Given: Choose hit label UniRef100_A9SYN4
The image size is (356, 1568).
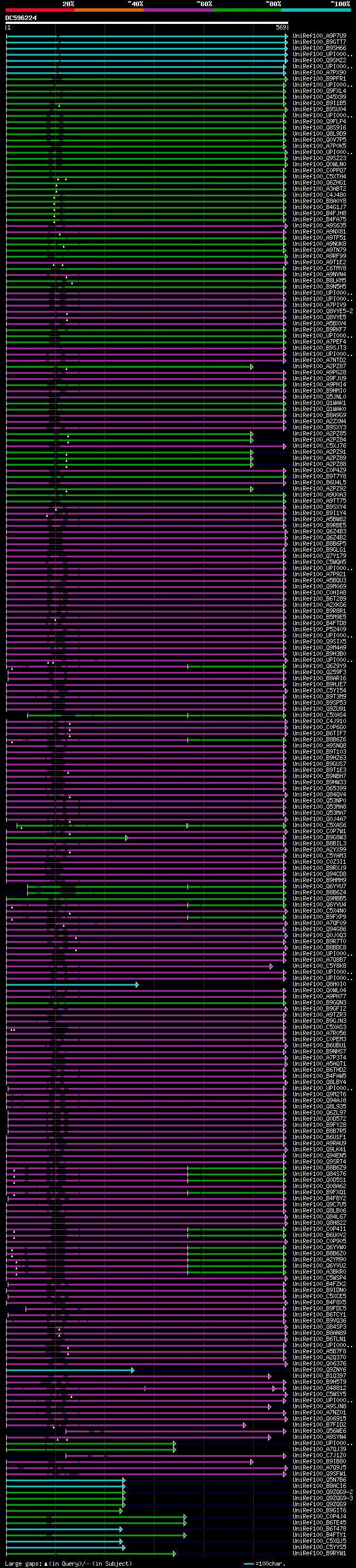Looking at the screenshot, I should pos(319,1437).
